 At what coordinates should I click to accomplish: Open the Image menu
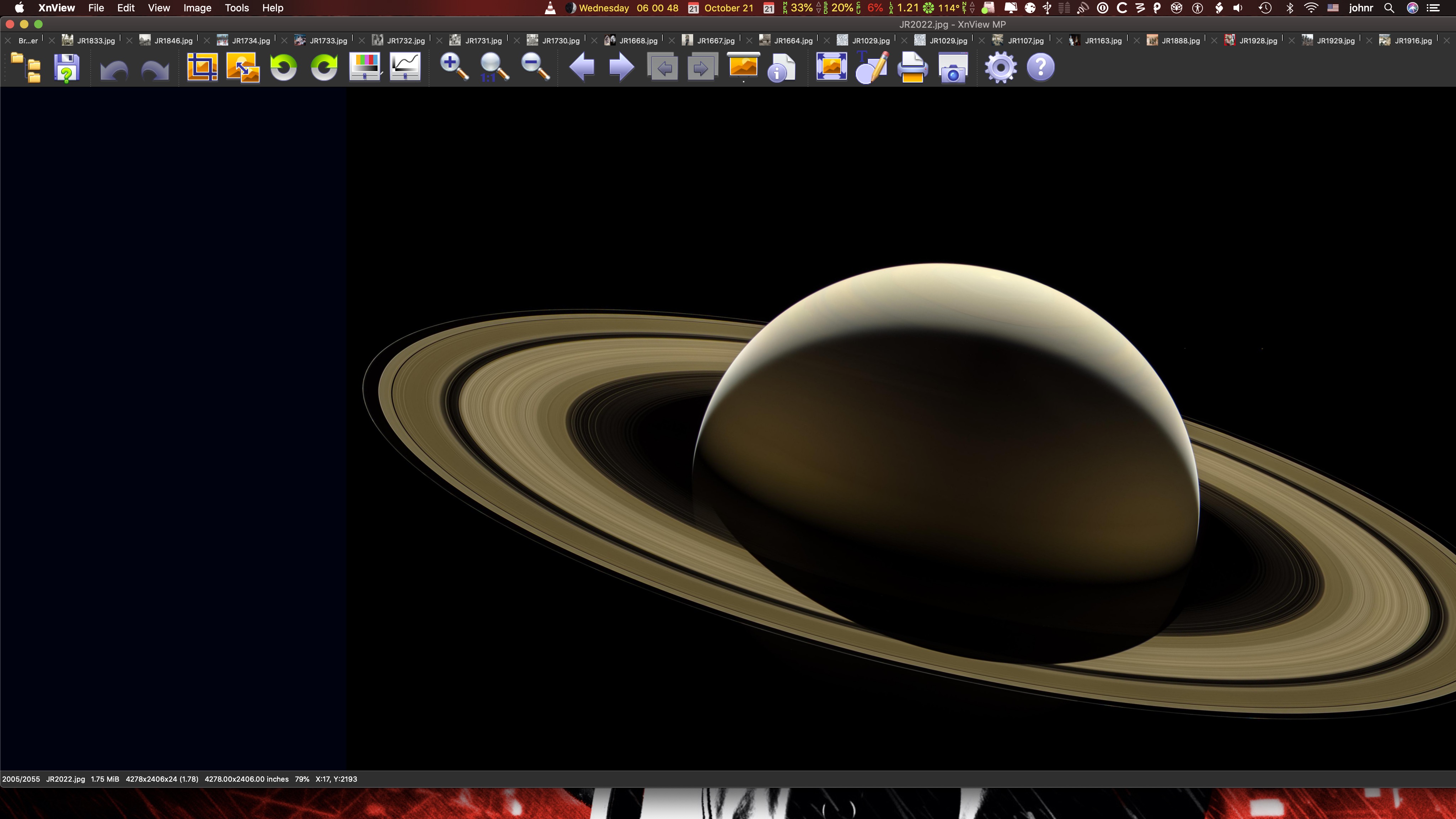pos(197,8)
